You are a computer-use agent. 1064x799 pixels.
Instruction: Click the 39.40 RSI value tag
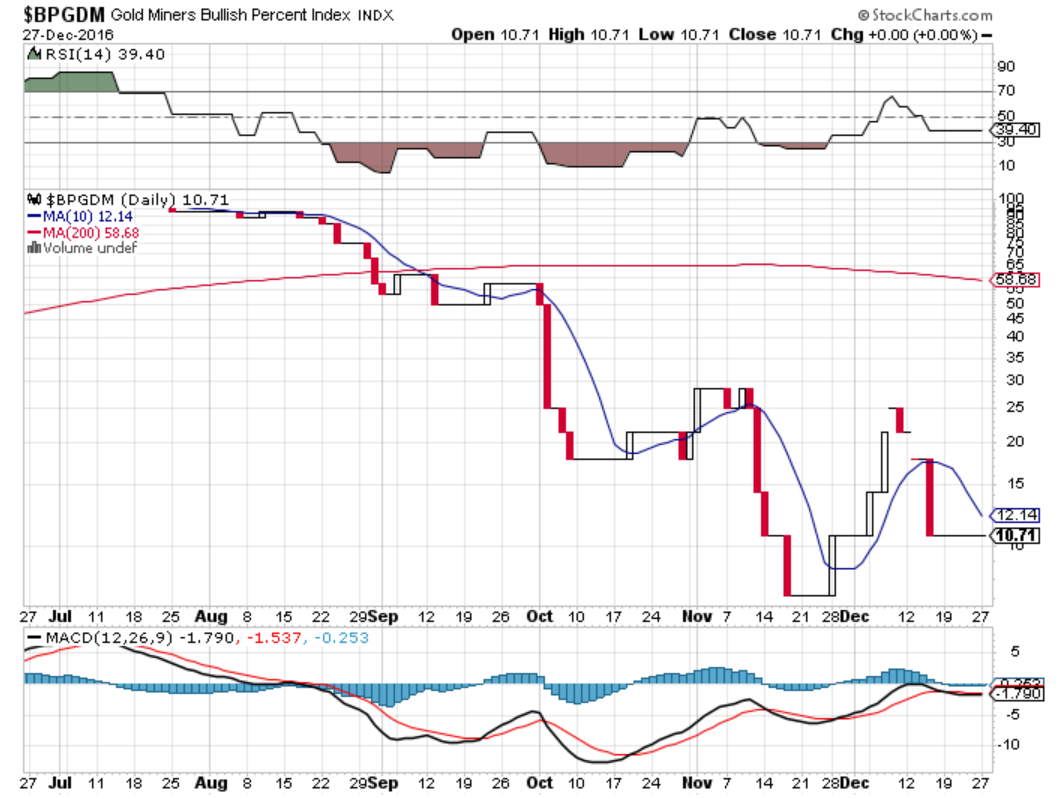point(1015,129)
